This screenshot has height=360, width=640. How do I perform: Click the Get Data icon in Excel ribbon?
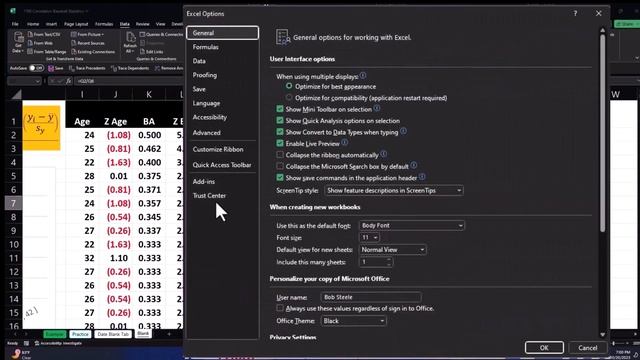[18, 38]
